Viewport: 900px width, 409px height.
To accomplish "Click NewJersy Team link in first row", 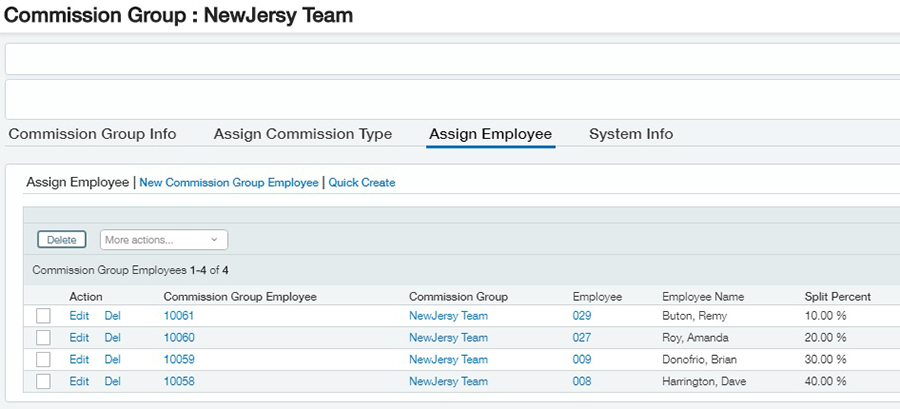I will (x=448, y=316).
